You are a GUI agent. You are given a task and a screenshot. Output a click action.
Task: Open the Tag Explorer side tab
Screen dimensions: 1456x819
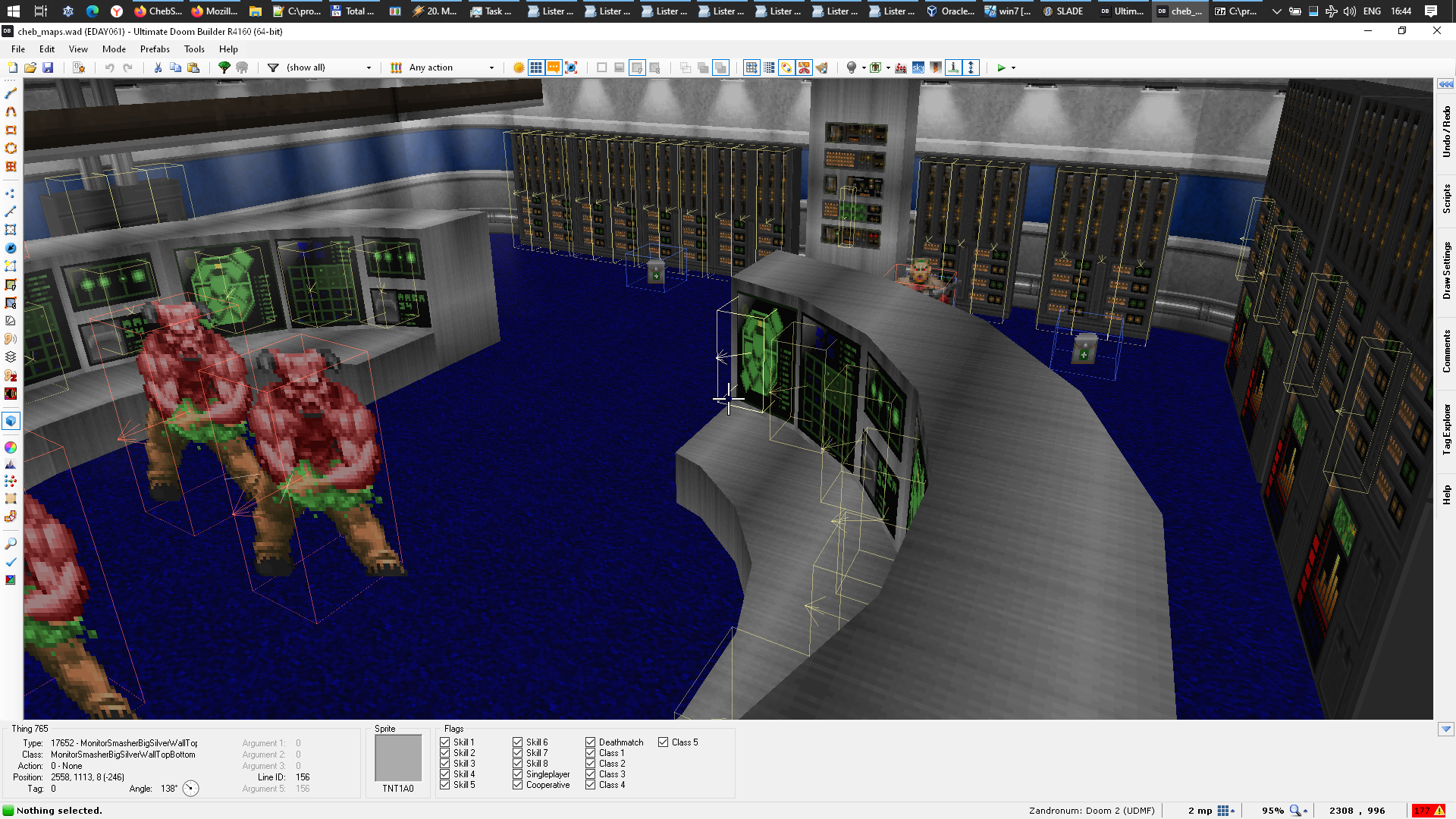click(x=1446, y=428)
